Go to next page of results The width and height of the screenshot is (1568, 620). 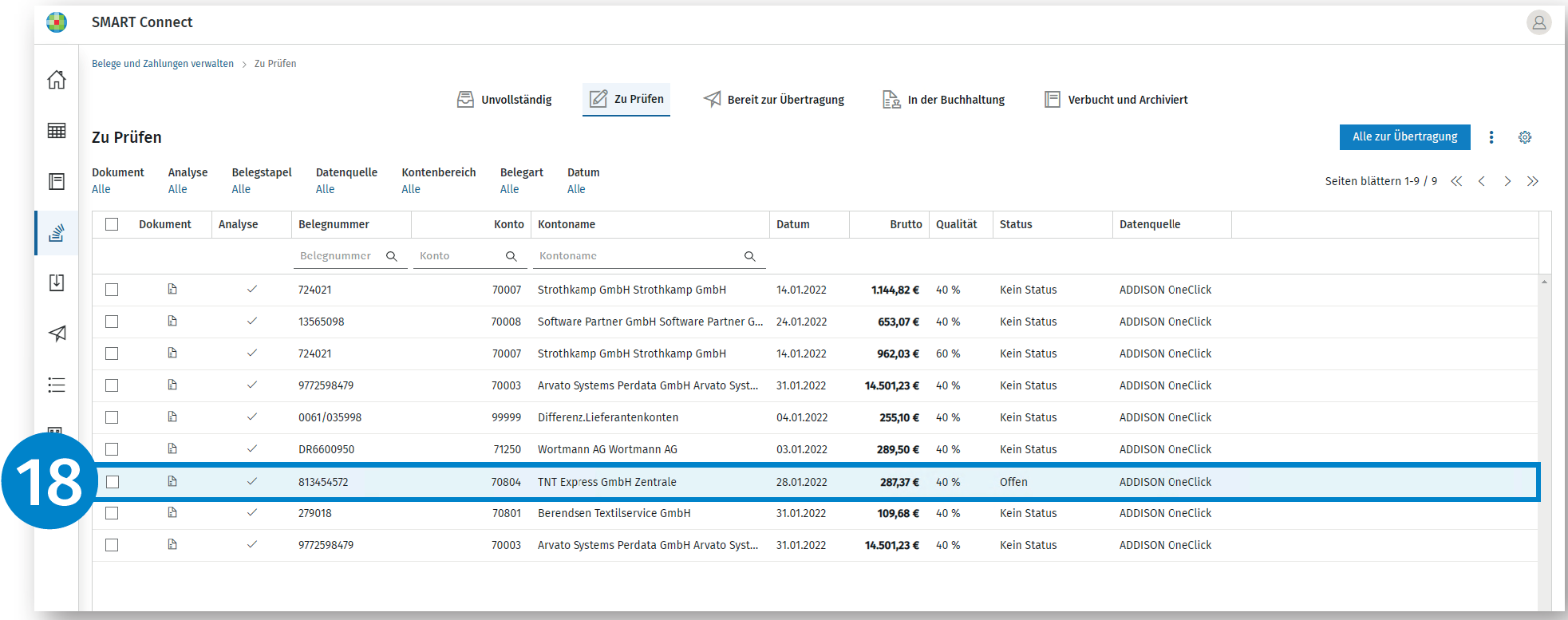(x=1507, y=181)
